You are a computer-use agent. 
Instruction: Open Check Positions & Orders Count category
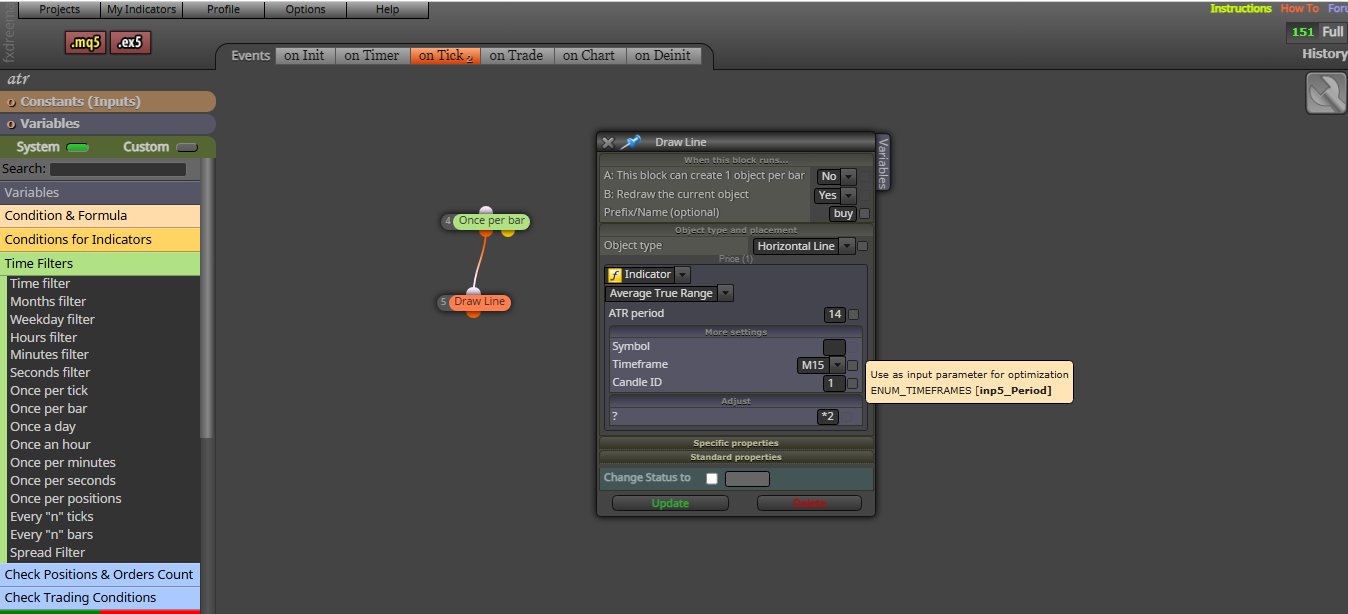(100, 575)
